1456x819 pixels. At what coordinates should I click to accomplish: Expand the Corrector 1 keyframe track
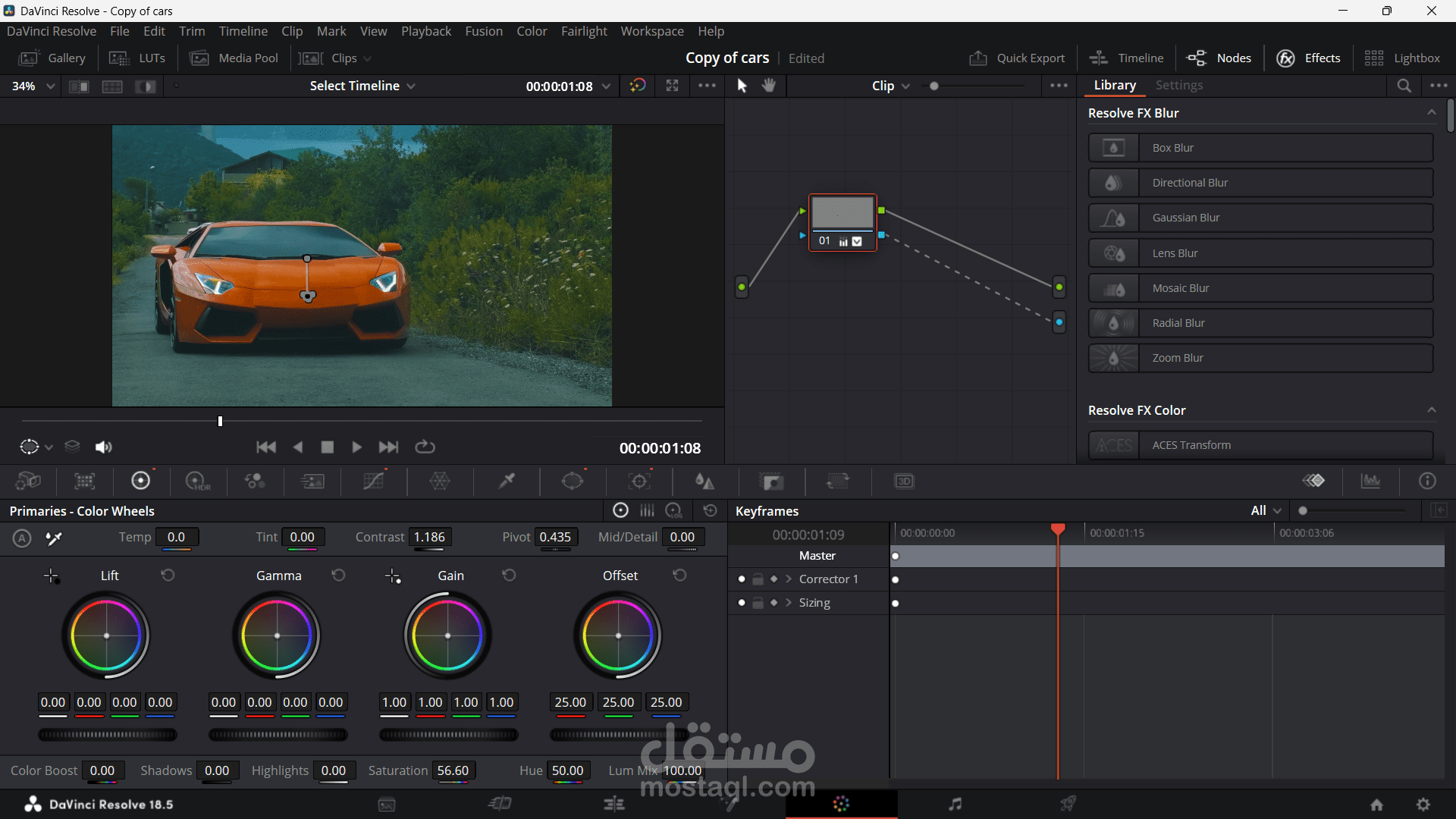coord(789,579)
